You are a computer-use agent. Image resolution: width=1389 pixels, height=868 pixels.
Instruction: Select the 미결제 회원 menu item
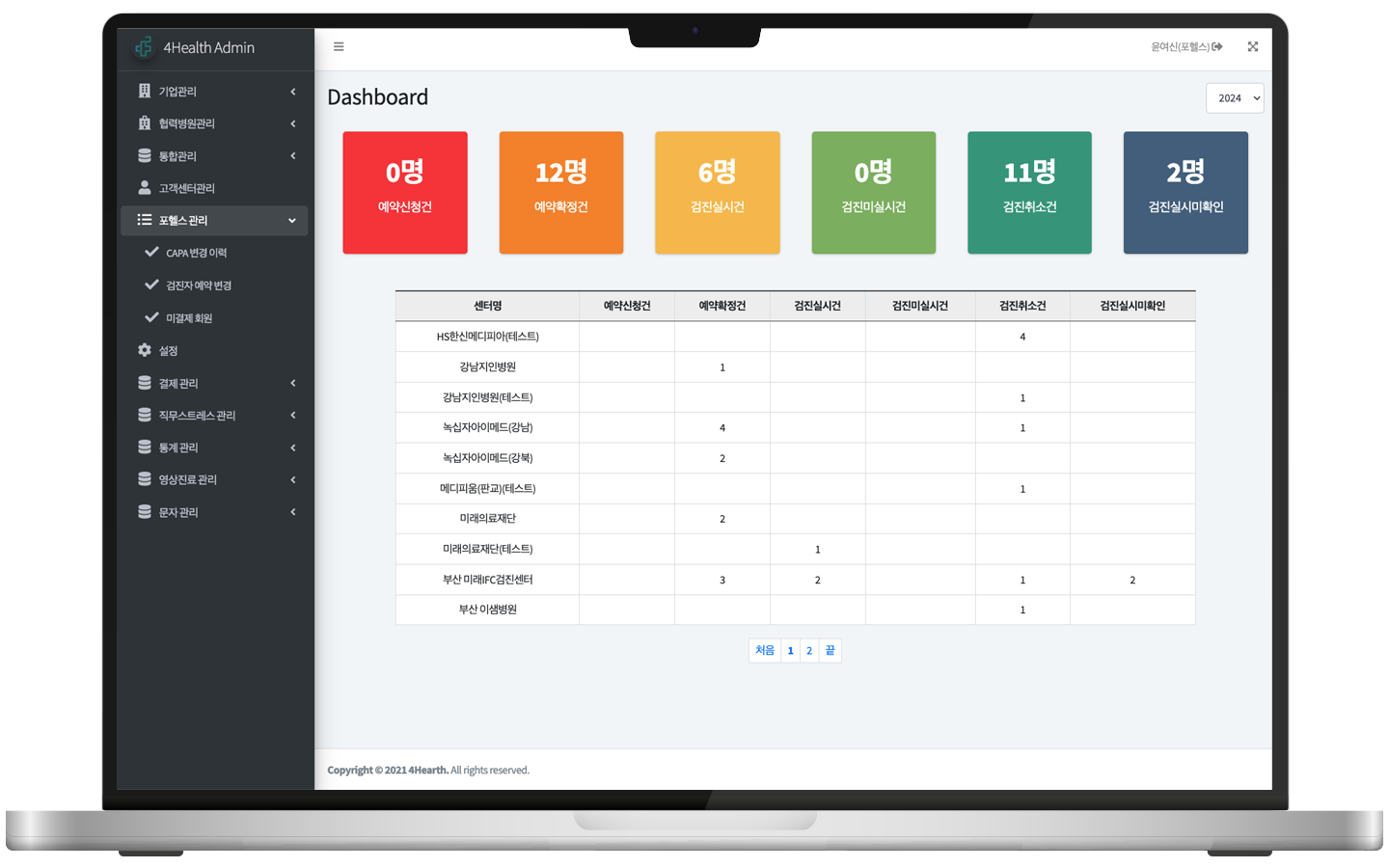pyautogui.click(x=189, y=318)
